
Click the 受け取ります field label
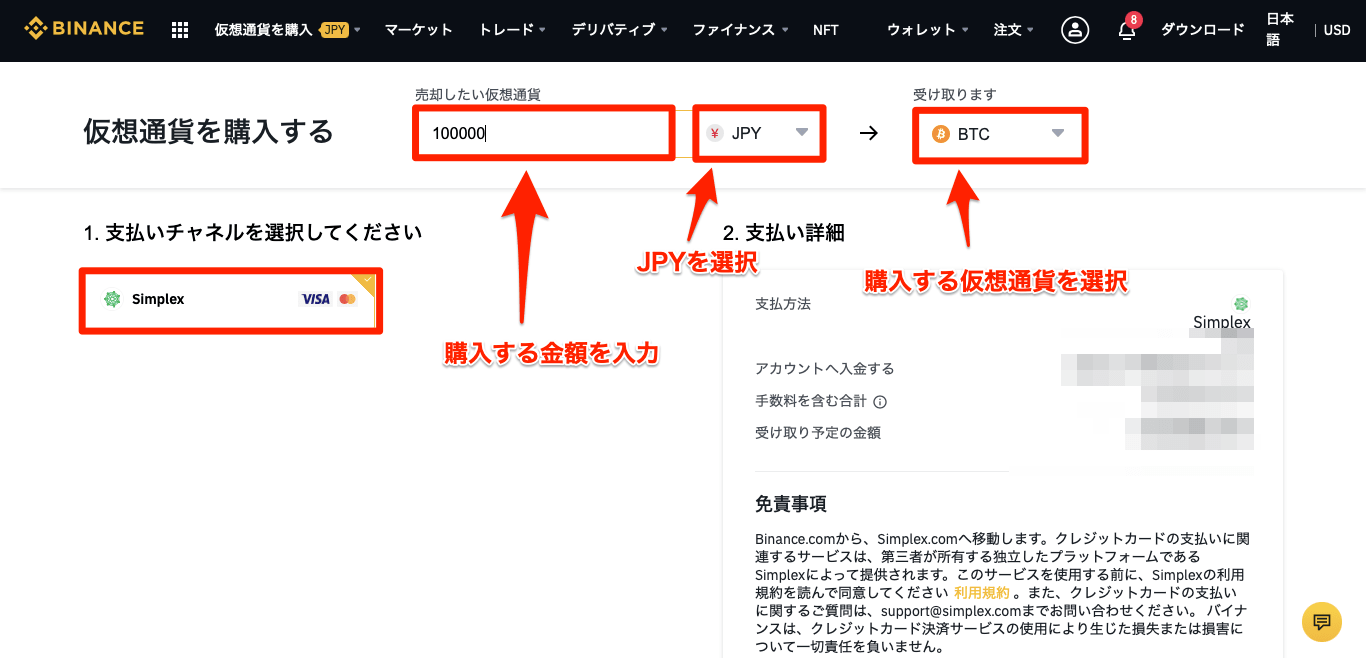click(954, 94)
